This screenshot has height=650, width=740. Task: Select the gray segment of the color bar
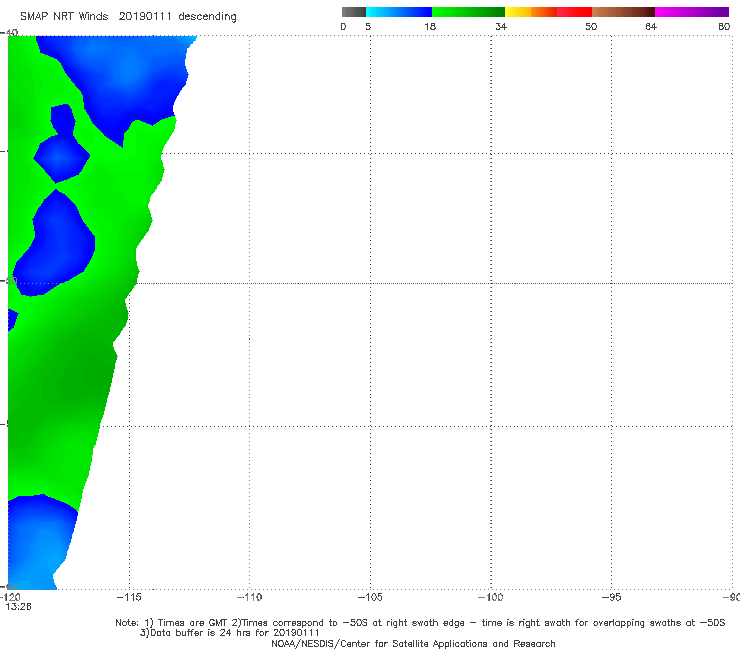pyautogui.click(x=353, y=12)
